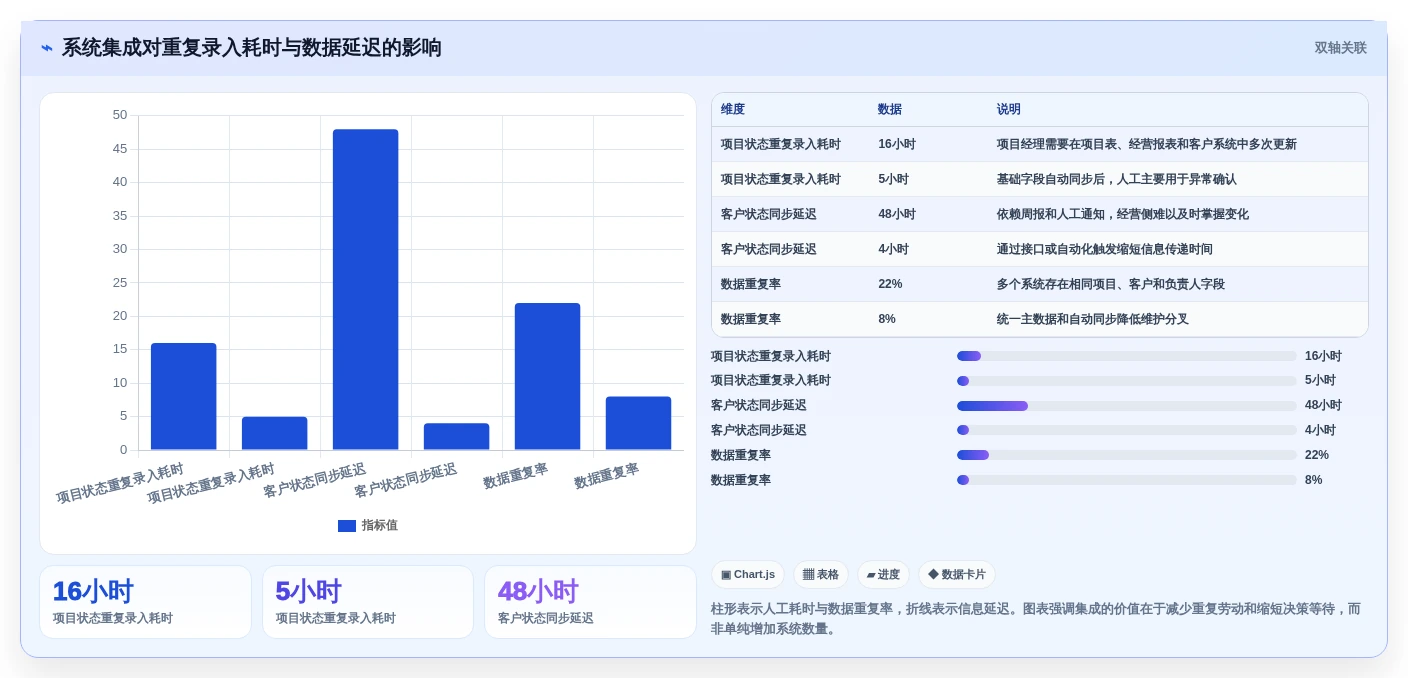Open the 5小时 data card
The height and width of the screenshot is (678, 1408).
point(368,602)
